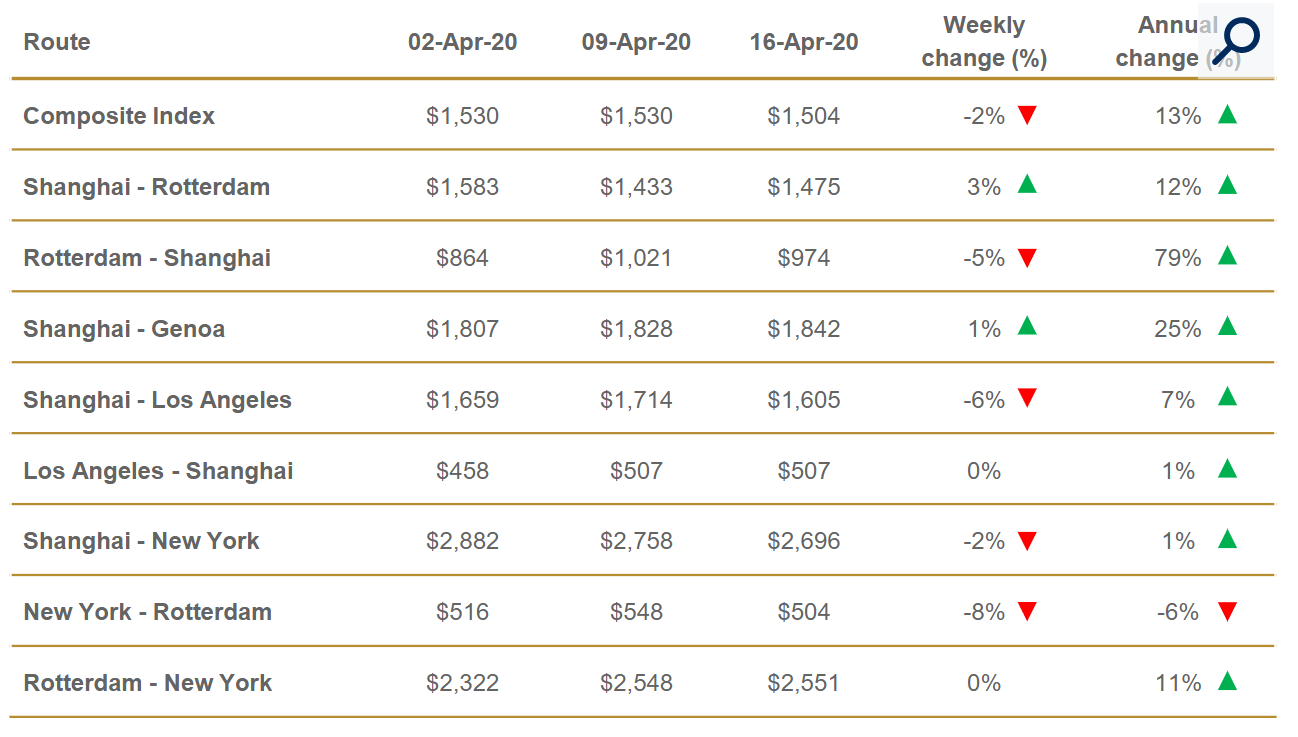Click the 16-Apr-20 column header

(804, 42)
